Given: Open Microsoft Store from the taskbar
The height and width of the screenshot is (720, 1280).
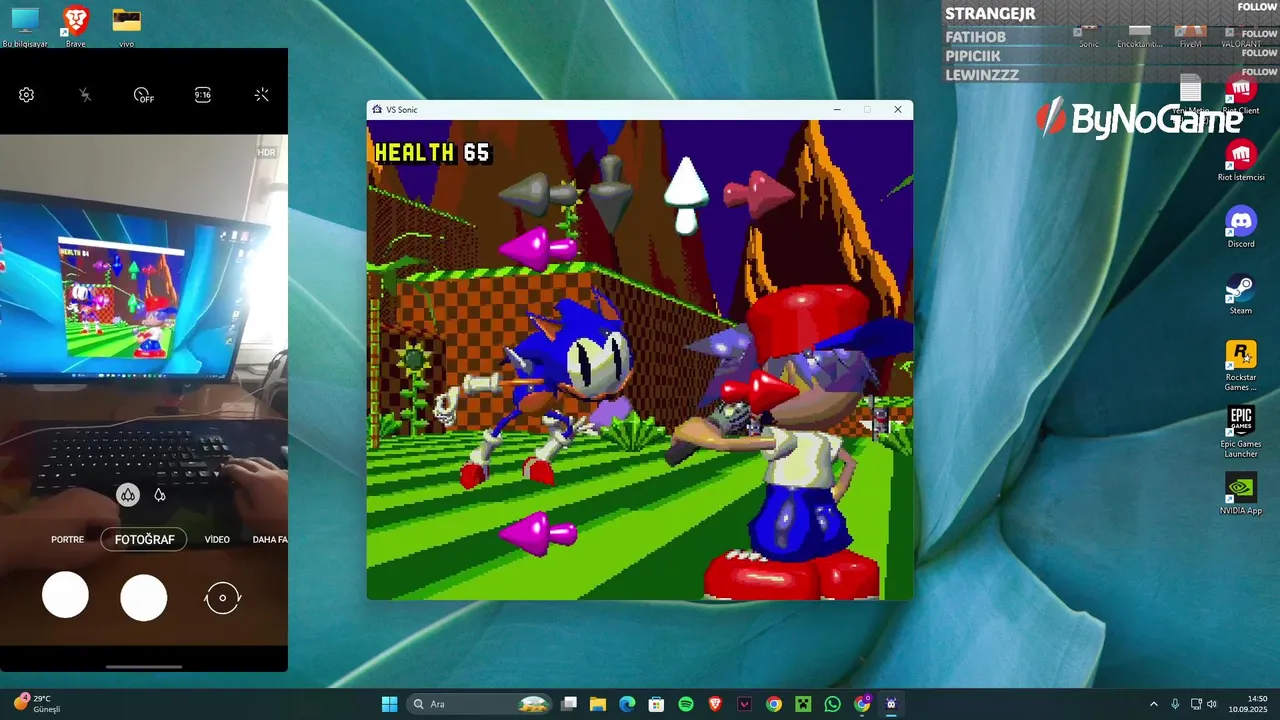Looking at the screenshot, I should pos(656,704).
